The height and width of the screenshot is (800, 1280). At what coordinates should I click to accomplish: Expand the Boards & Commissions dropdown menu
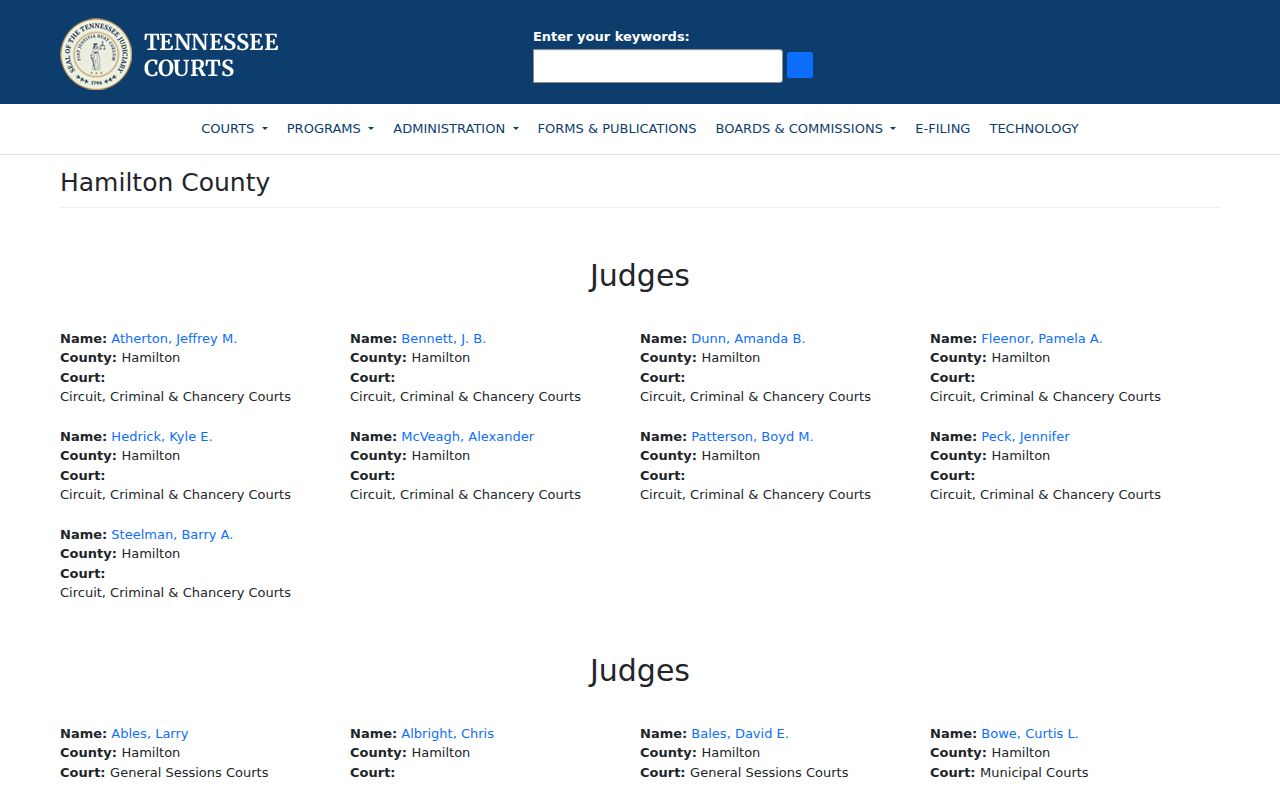point(805,128)
